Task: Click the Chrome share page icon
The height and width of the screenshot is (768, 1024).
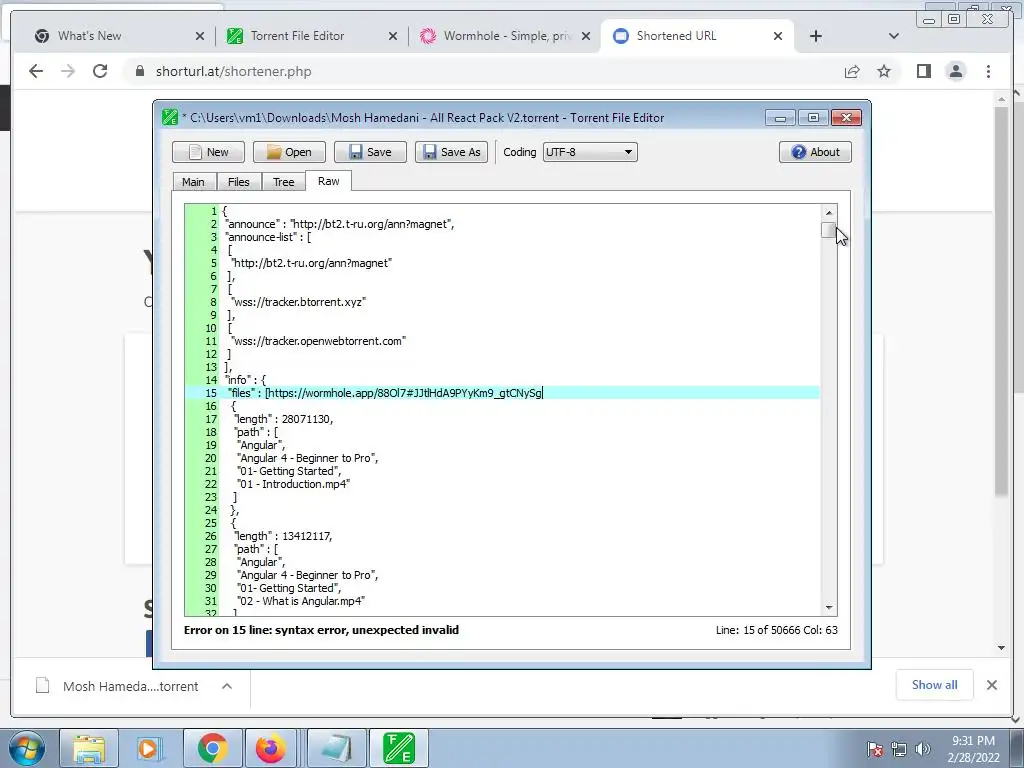Action: 852,71
